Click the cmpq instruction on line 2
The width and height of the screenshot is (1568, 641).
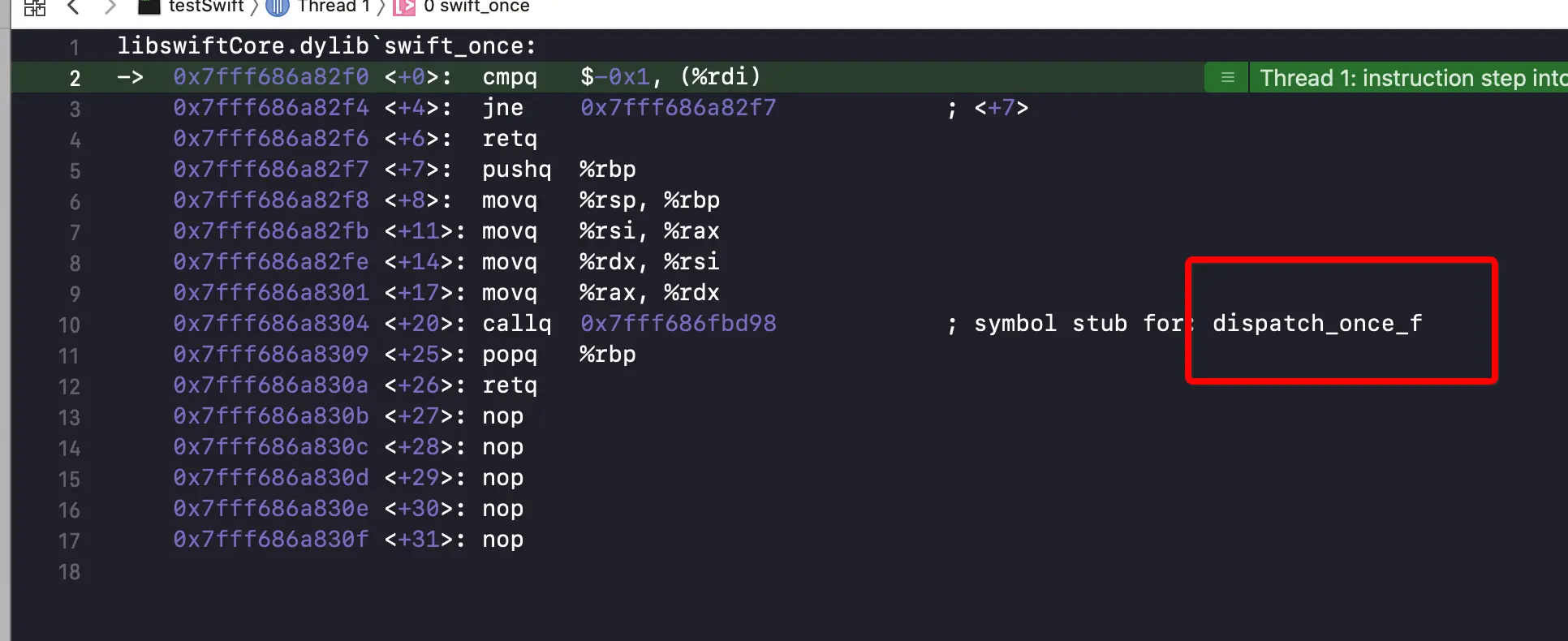pyautogui.click(x=510, y=77)
